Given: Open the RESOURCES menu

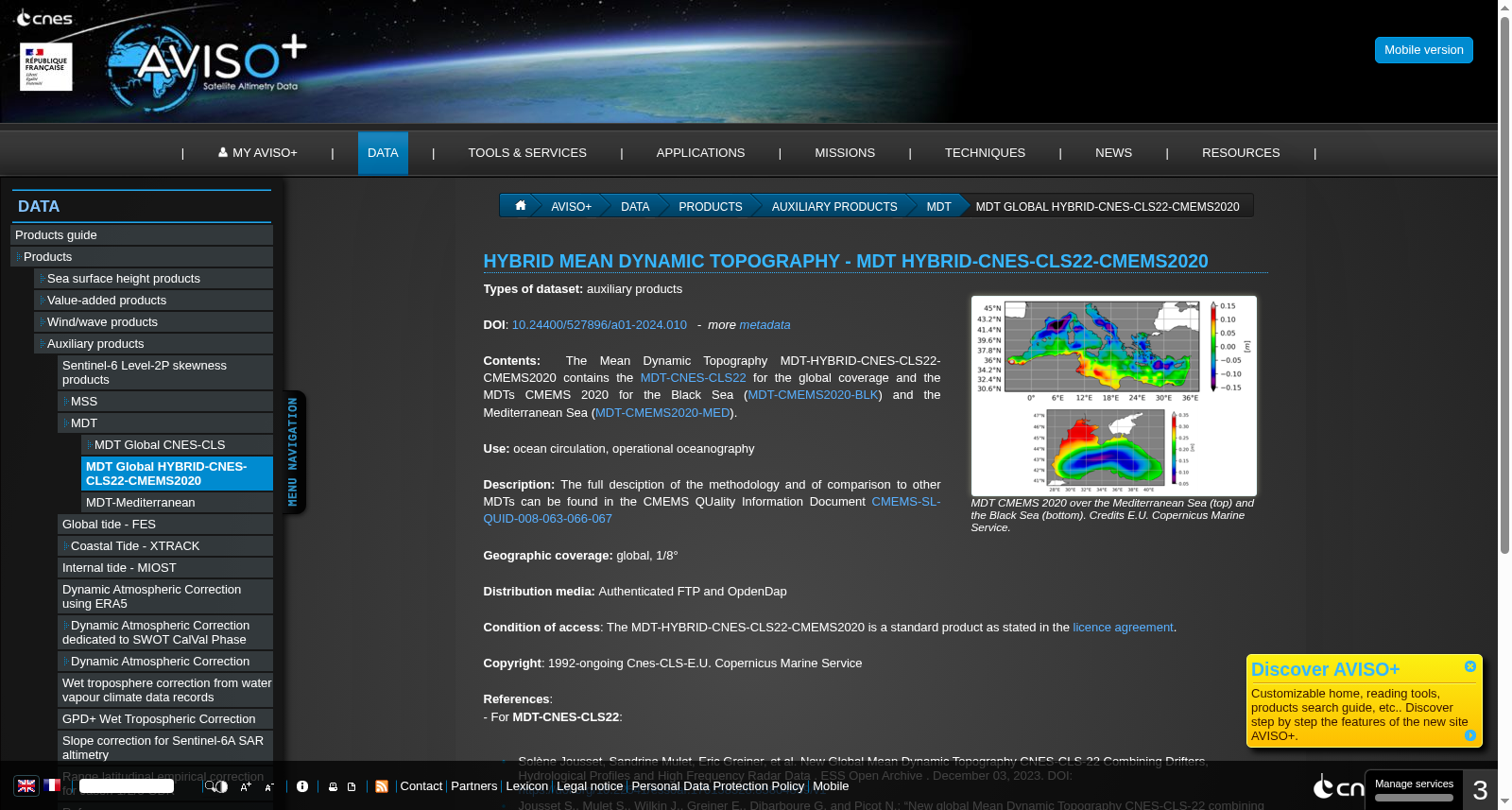Looking at the screenshot, I should 1241,152.
